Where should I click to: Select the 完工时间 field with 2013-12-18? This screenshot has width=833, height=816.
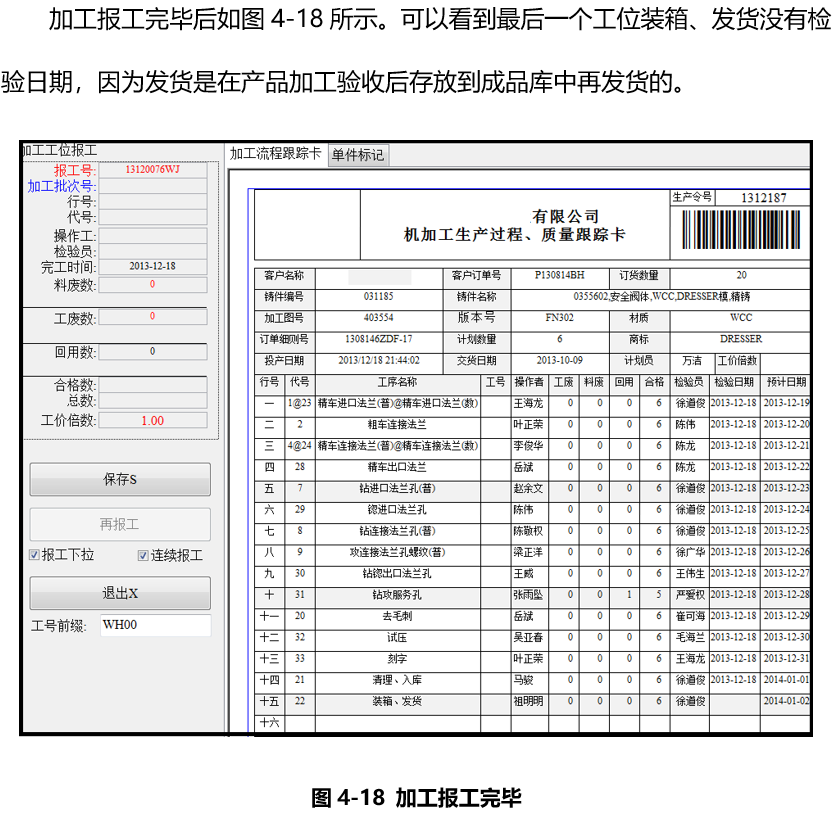tap(152, 267)
